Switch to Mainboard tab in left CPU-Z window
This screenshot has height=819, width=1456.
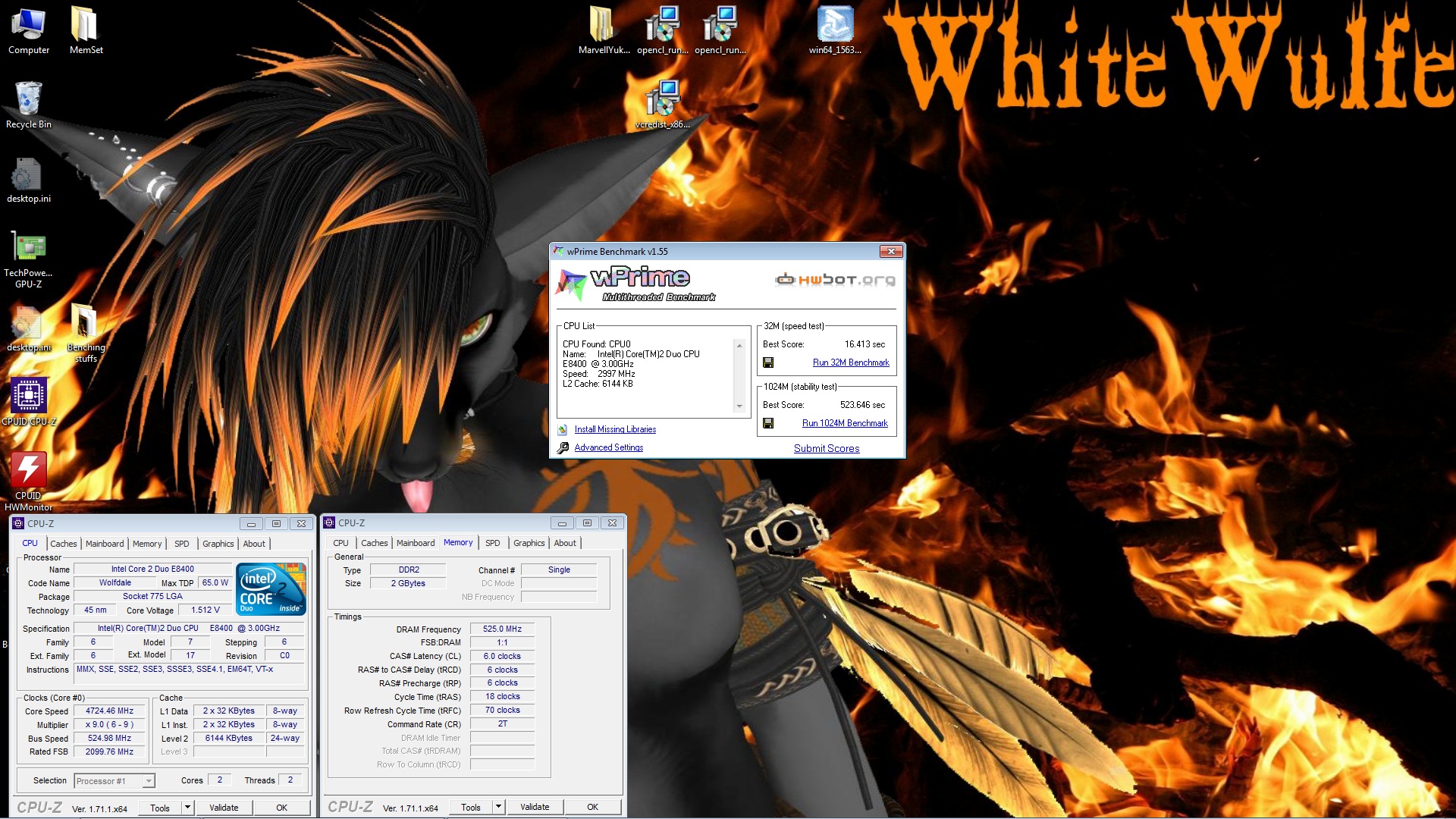105,544
